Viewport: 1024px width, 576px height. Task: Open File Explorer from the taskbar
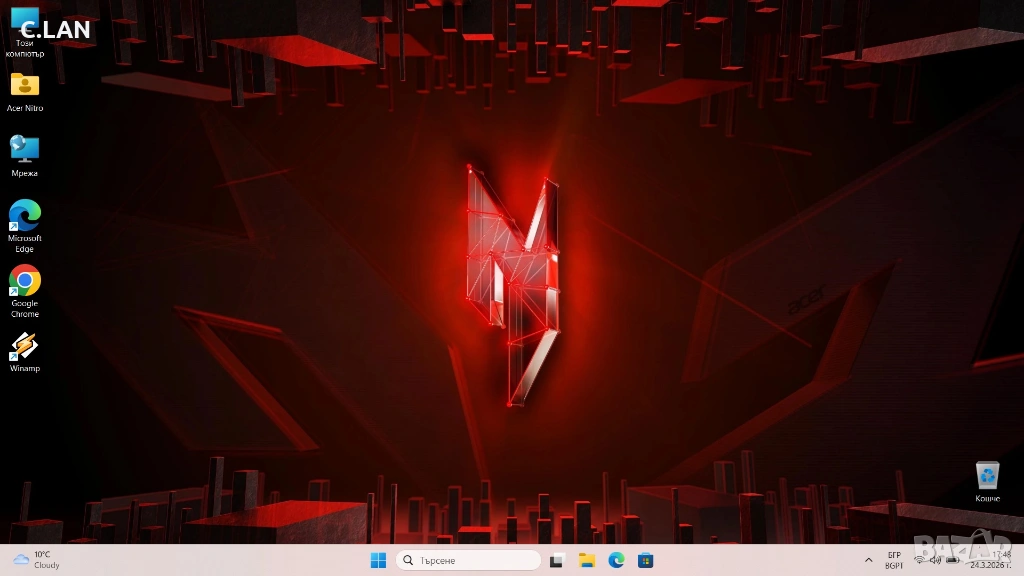pos(587,560)
